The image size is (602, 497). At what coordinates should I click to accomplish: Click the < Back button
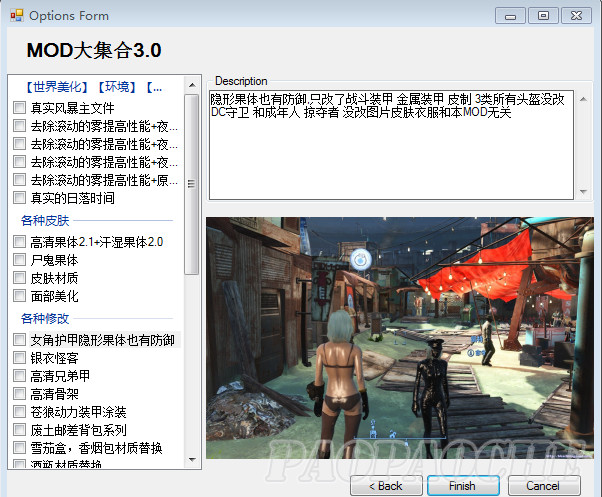pos(386,486)
